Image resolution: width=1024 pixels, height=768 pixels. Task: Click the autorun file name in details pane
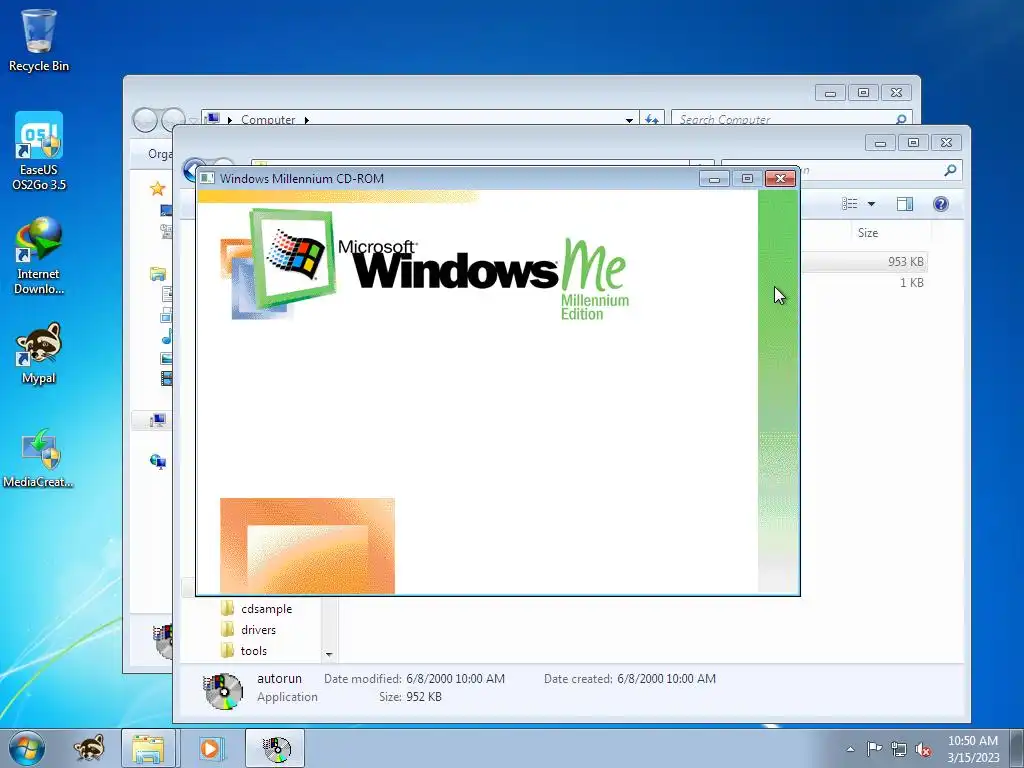click(x=279, y=679)
